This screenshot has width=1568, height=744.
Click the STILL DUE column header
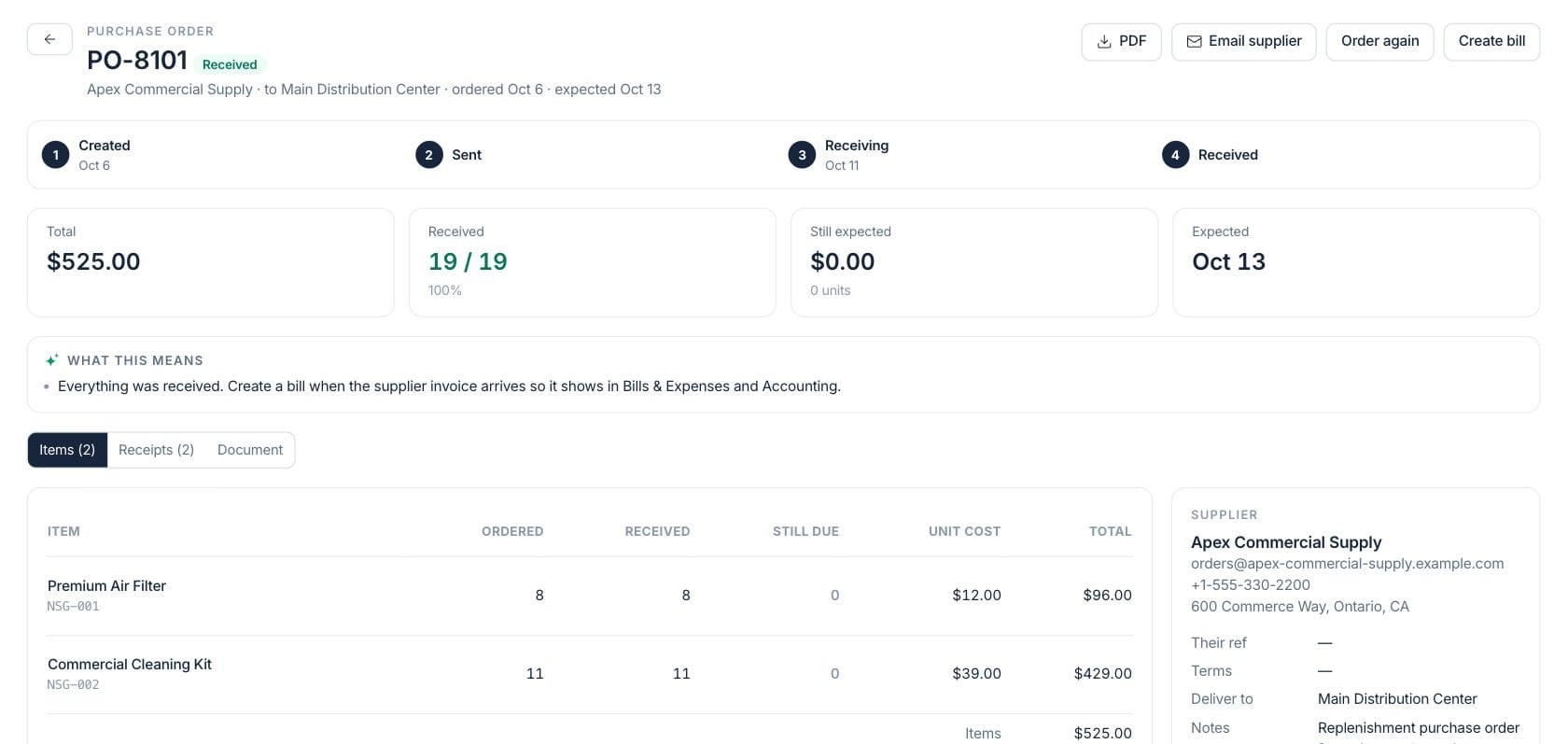click(x=805, y=532)
